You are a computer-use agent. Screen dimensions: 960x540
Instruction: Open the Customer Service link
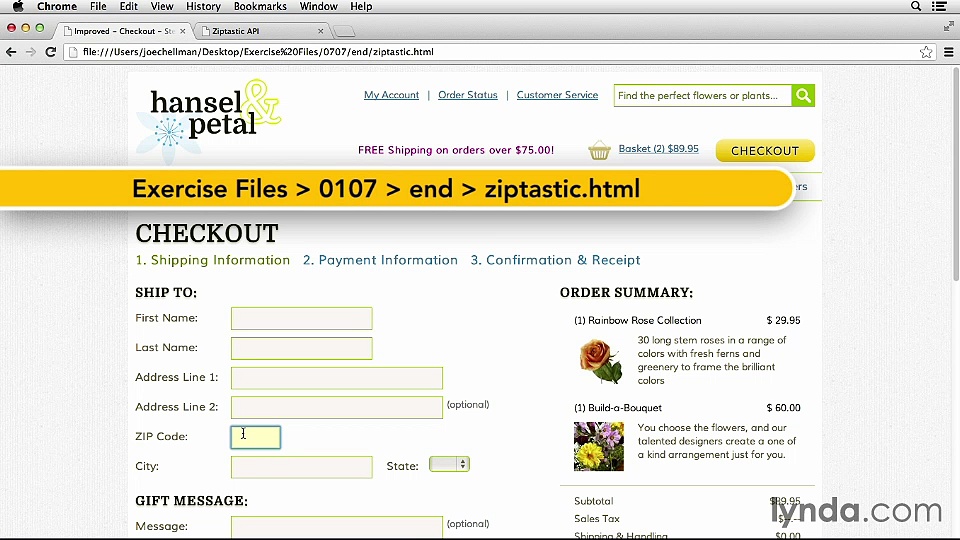pyautogui.click(x=557, y=95)
